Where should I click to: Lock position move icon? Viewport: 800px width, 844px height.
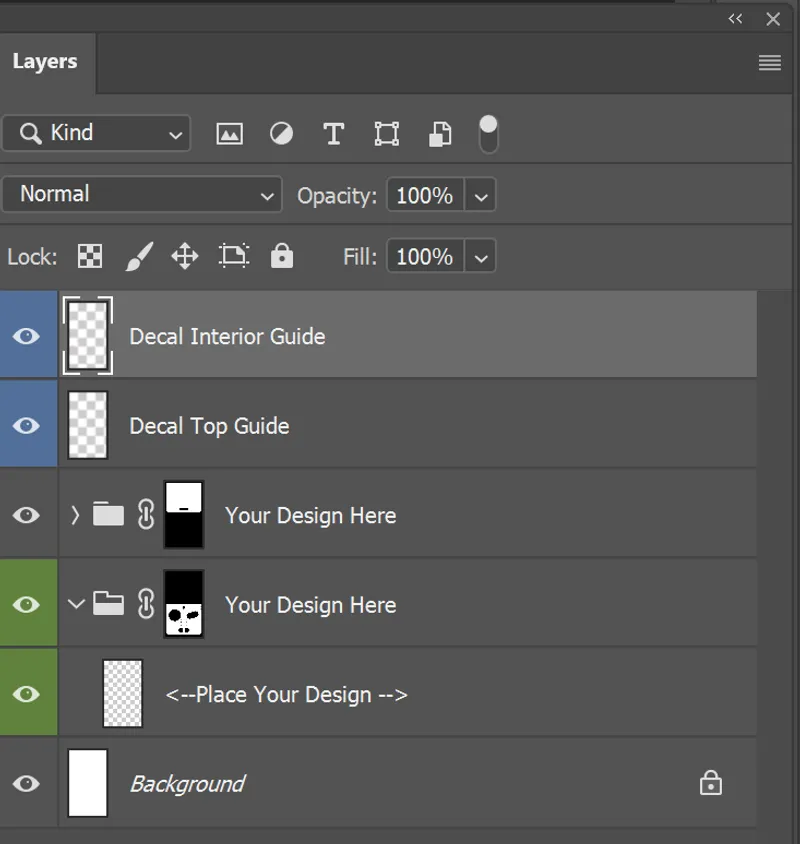[x=185, y=257]
